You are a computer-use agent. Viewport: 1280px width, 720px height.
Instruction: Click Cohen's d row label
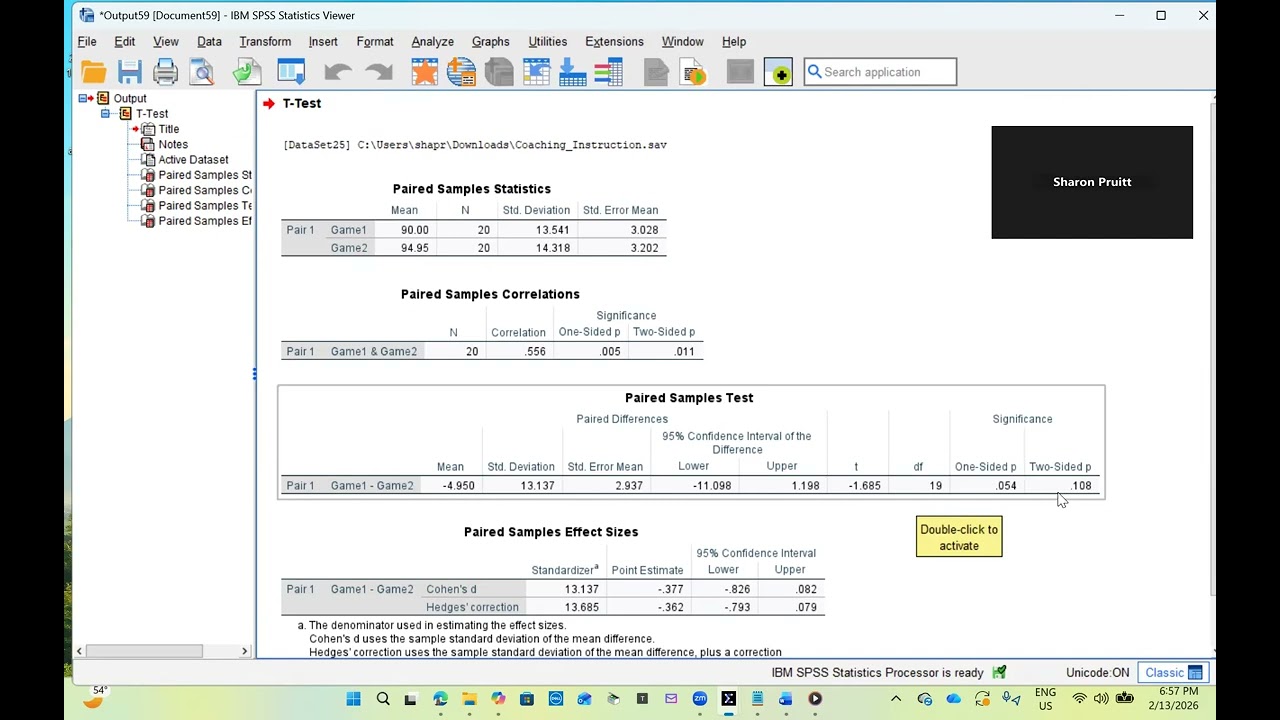click(451, 590)
